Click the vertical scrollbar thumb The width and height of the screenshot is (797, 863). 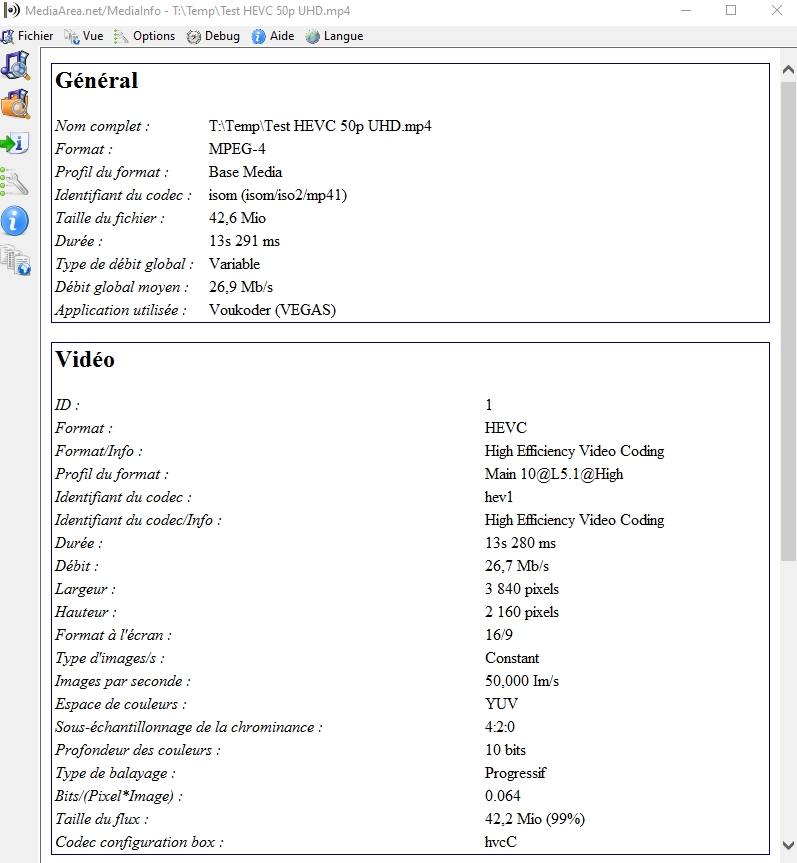pos(788,321)
